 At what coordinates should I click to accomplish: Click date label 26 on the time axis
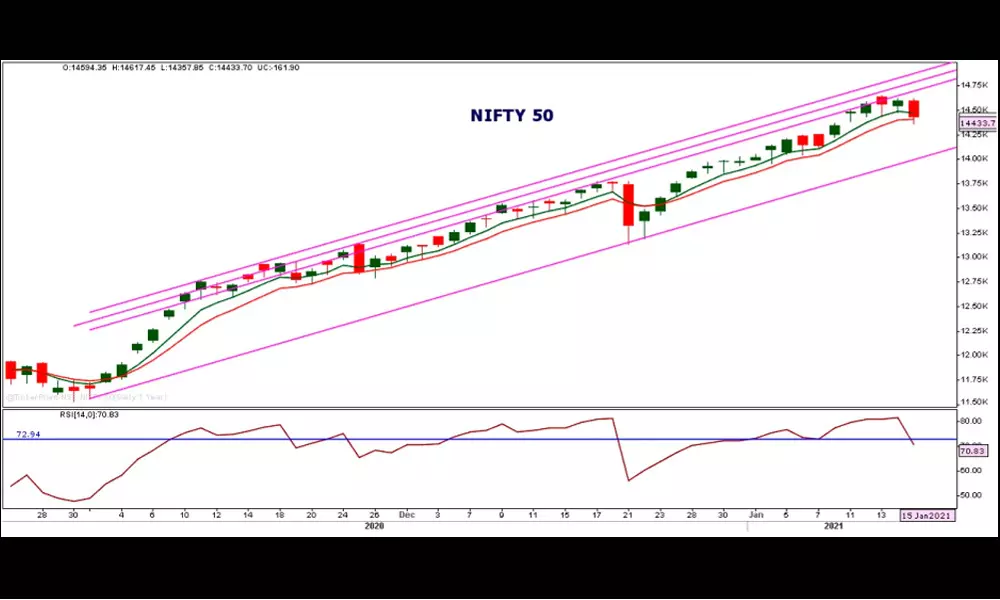click(374, 515)
